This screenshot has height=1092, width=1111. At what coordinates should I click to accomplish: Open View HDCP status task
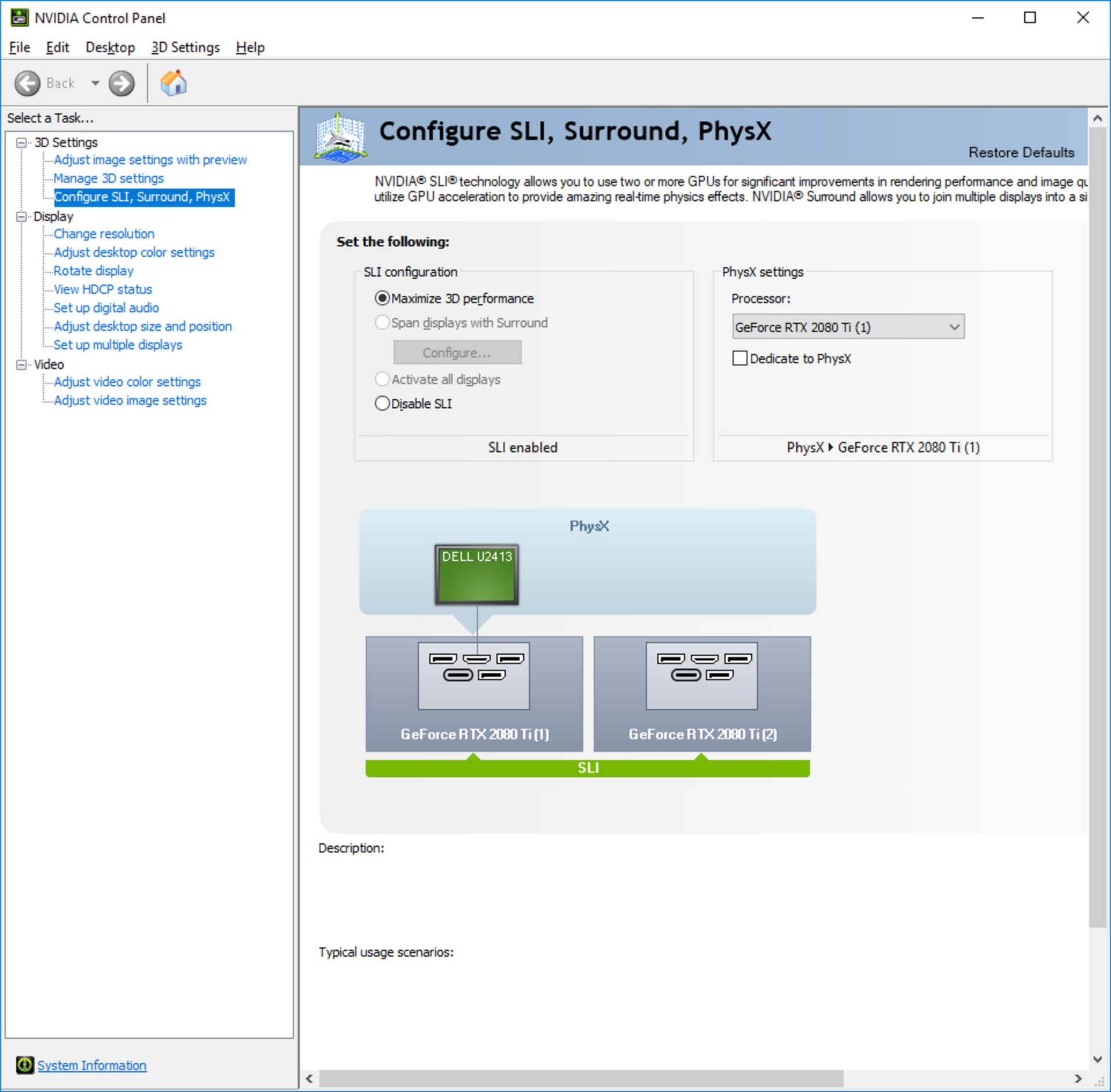102,289
